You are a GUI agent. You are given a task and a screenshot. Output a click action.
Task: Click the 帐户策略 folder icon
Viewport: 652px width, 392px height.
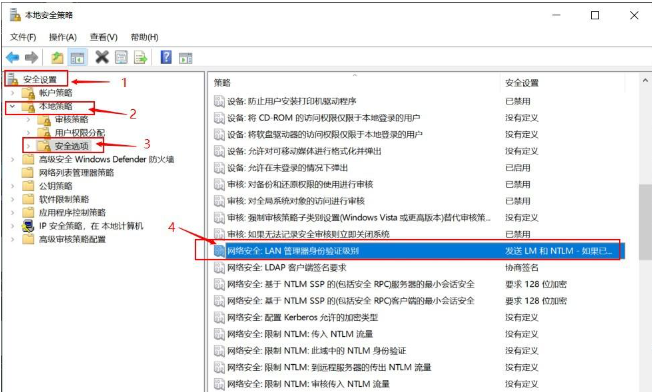click(x=29, y=93)
